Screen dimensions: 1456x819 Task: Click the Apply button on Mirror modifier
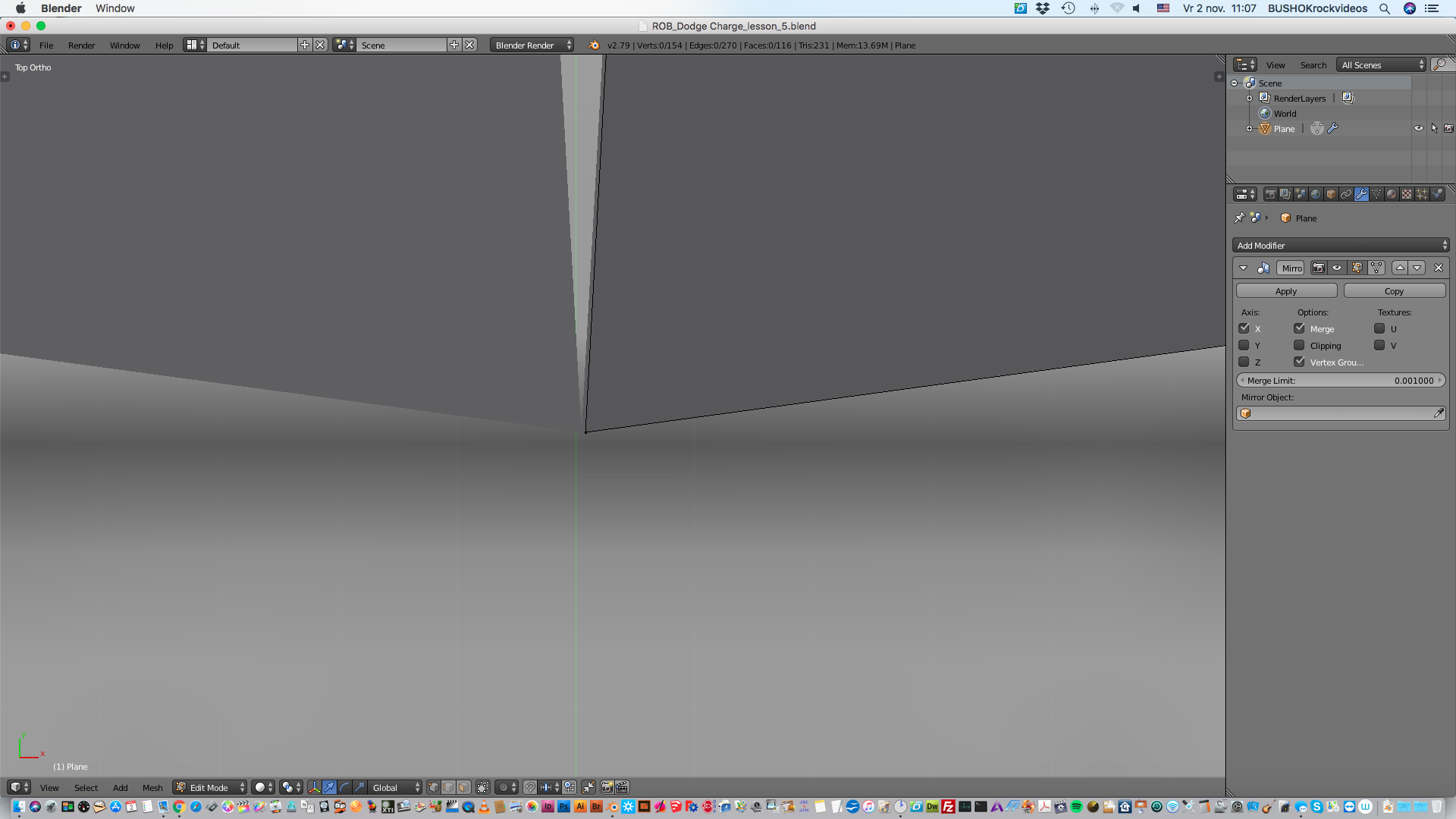pyautogui.click(x=1287, y=291)
